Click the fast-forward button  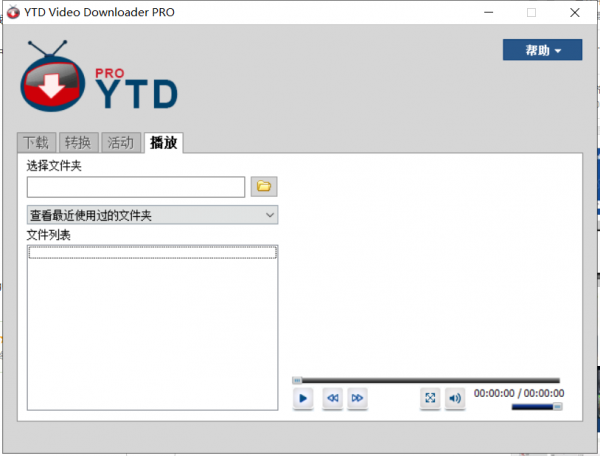(357, 398)
